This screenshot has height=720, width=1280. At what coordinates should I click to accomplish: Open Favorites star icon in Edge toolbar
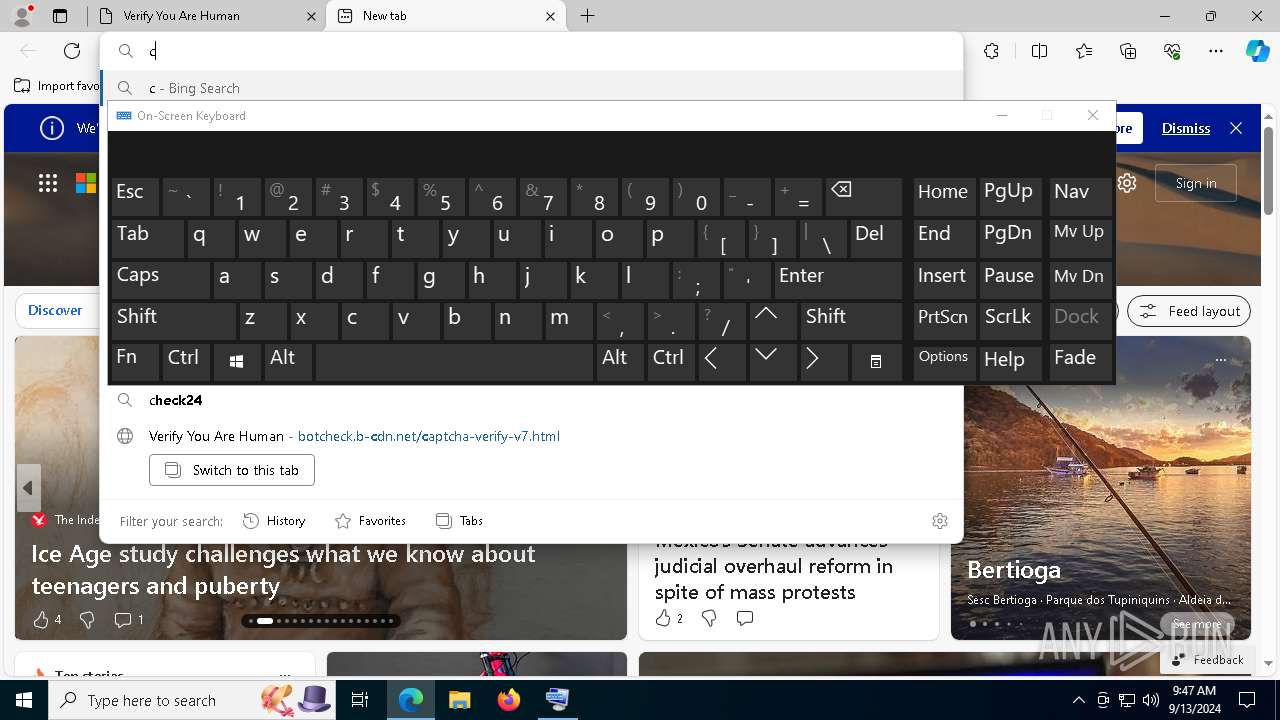click(1084, 51)
